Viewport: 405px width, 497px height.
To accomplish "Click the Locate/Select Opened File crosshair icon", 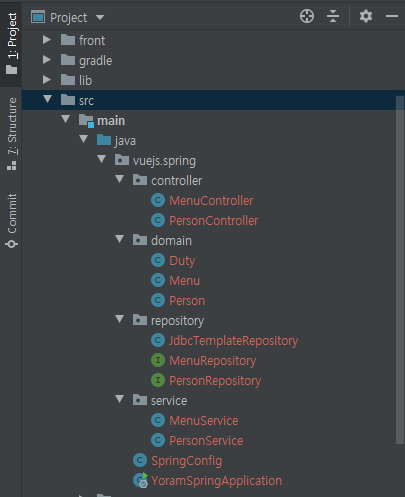I will (307, 16).
